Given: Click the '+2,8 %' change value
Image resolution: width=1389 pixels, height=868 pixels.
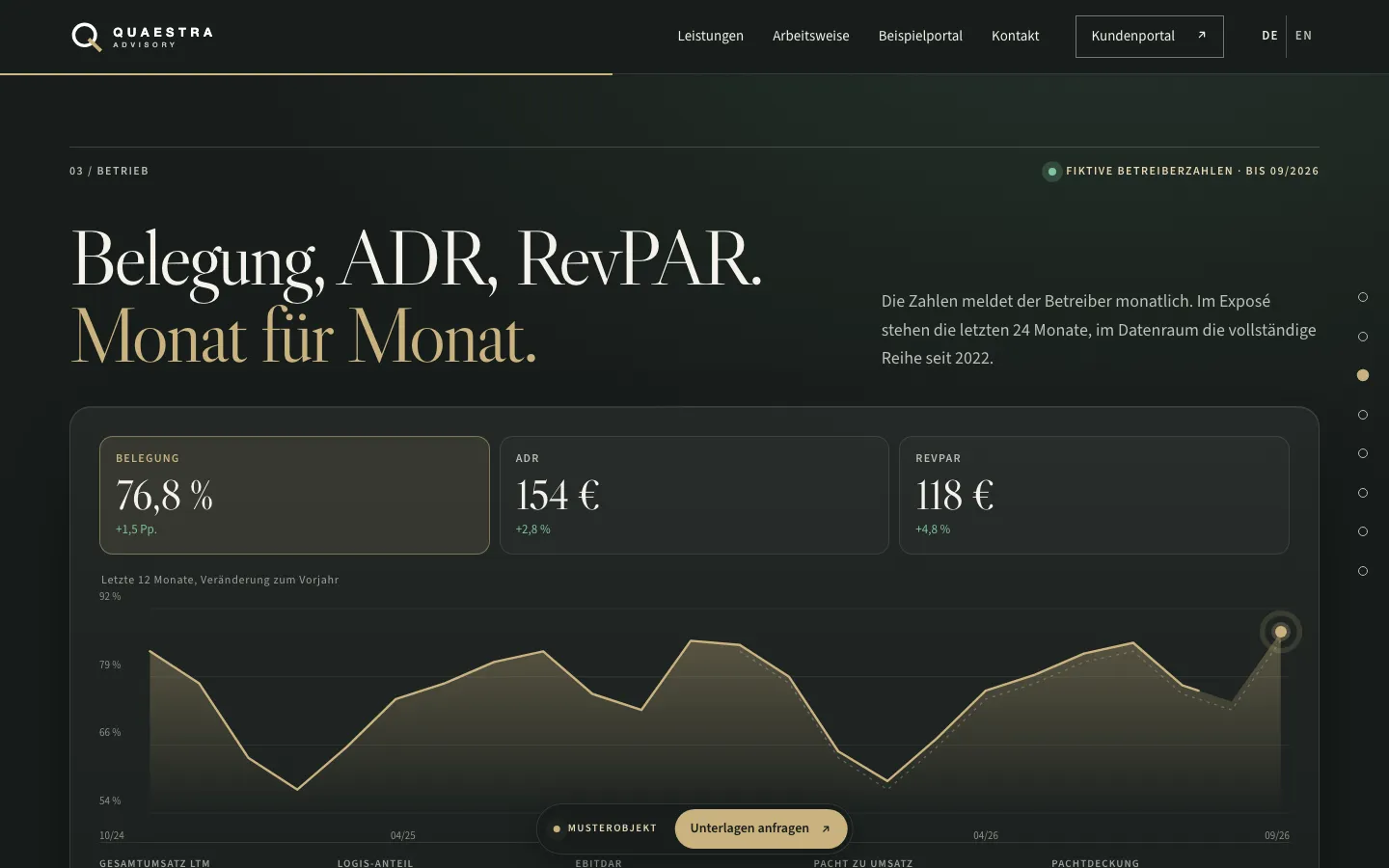Looking at the screenshot, I should point(532,529).
